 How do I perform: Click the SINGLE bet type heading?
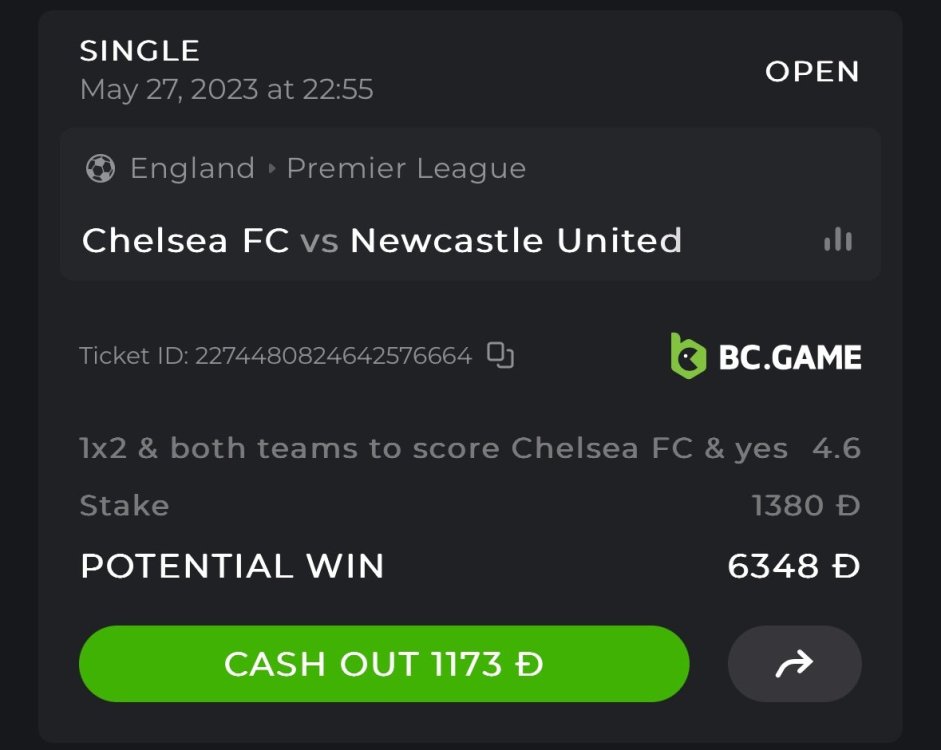pyautogui.click(x=140, y=51)
